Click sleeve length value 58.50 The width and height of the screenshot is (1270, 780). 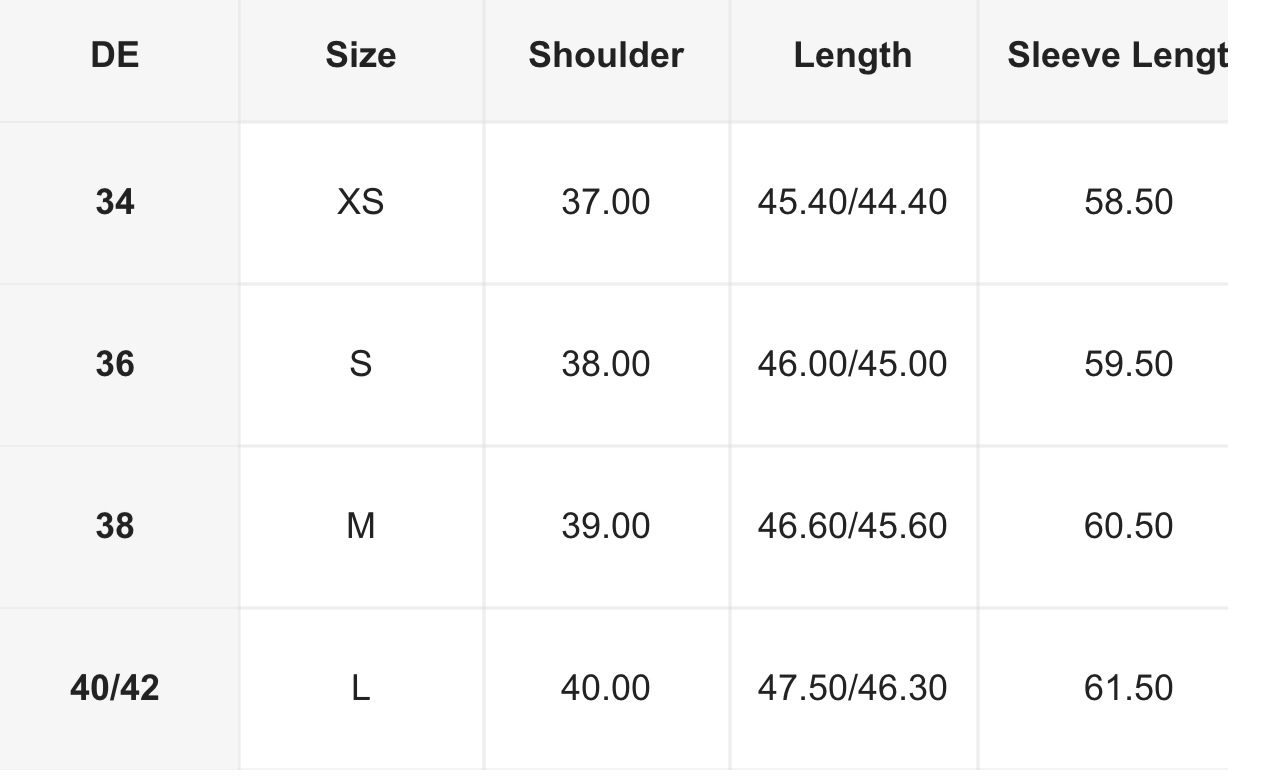[x=1129, y=203]
